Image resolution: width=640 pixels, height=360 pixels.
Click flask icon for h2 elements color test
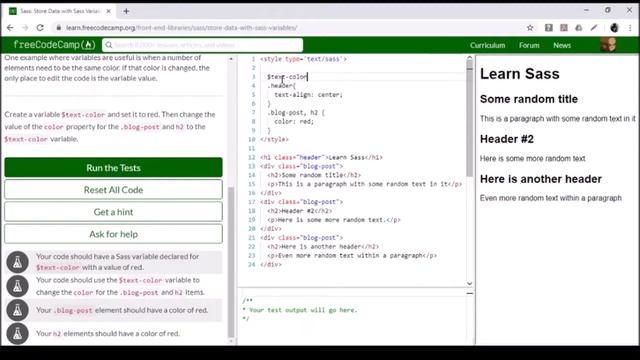point(18,333)
